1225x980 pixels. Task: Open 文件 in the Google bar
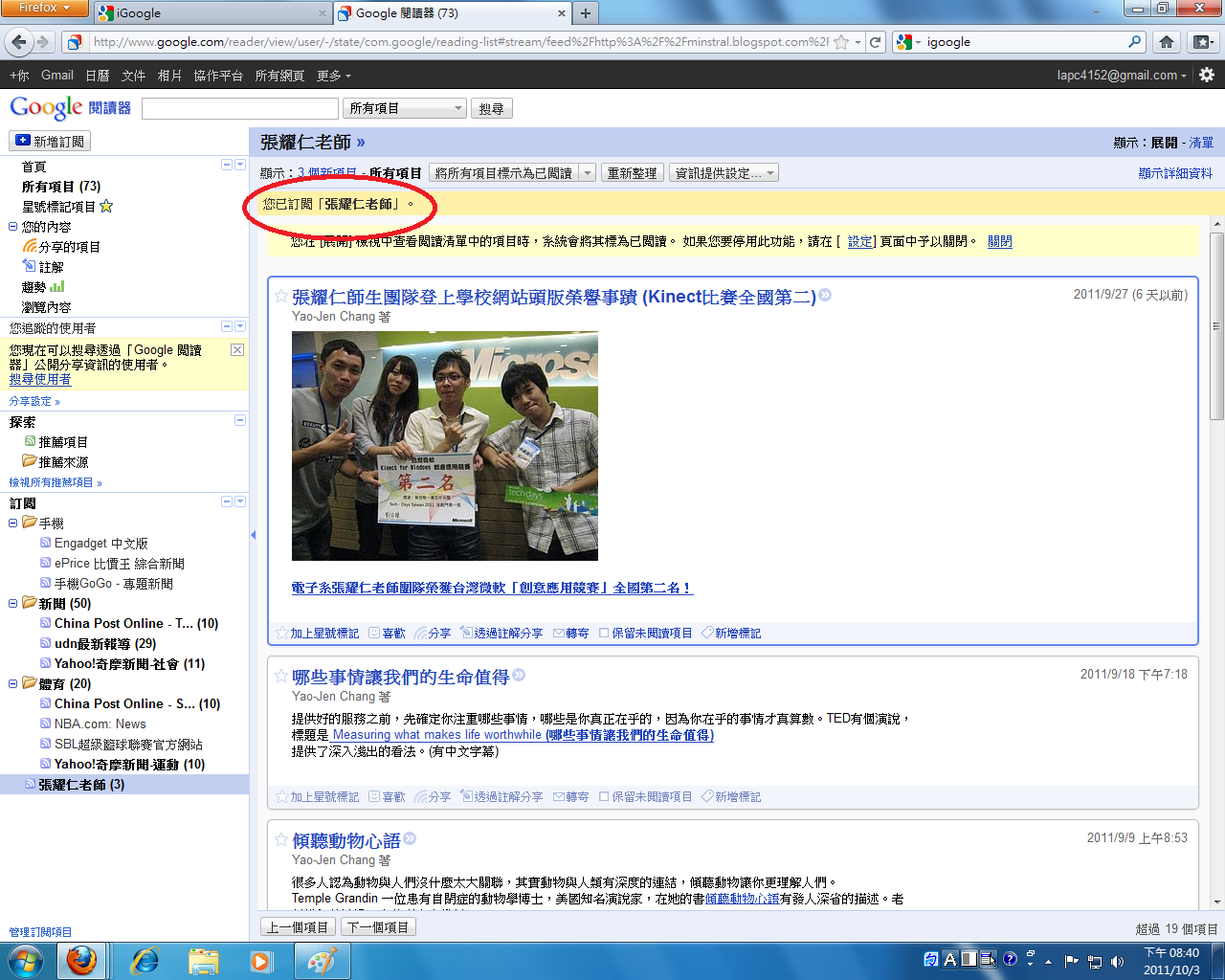[133, 76]
